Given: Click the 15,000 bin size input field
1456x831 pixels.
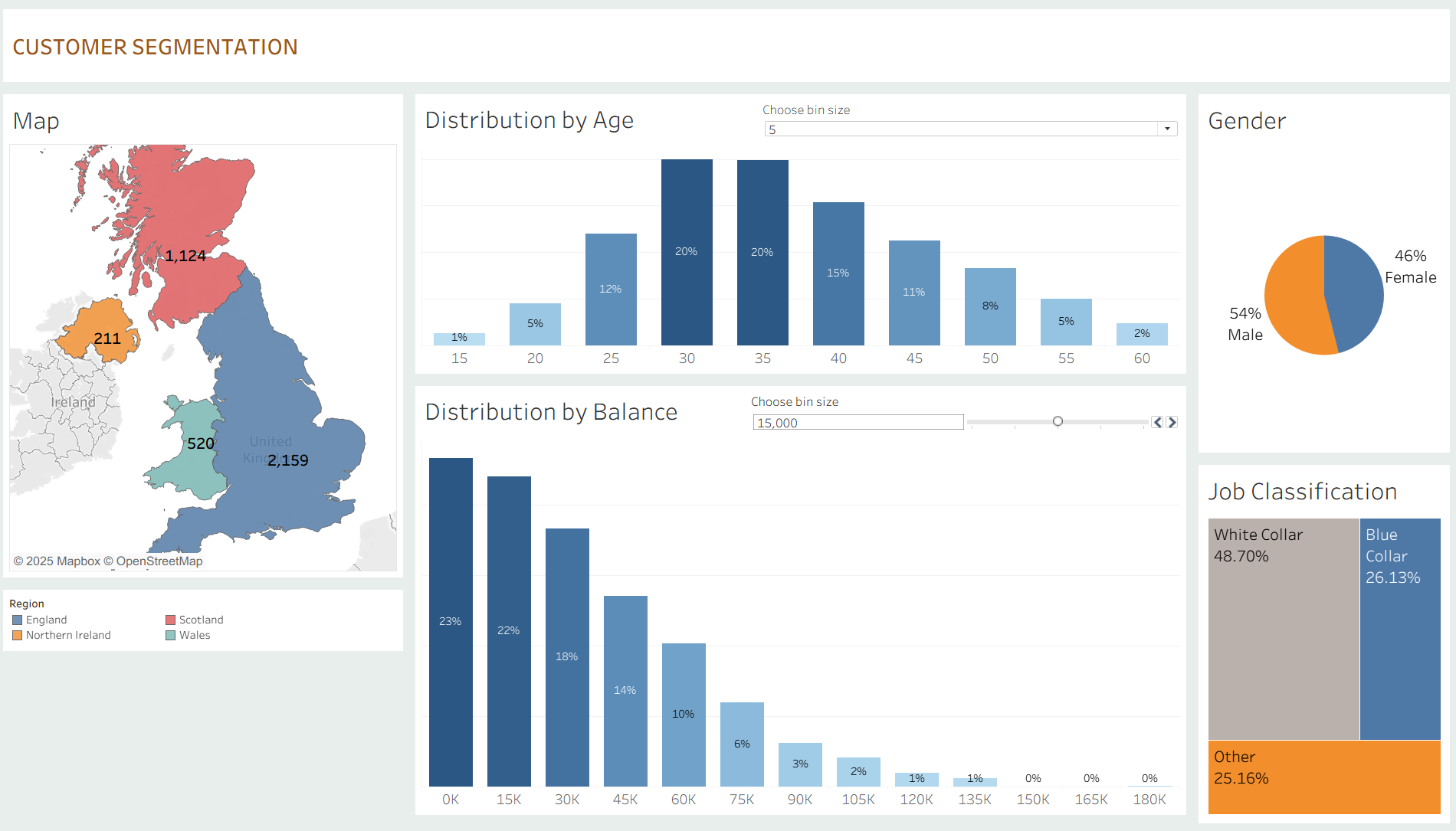Looking at the screenshot, I should (x=858, y=423).
